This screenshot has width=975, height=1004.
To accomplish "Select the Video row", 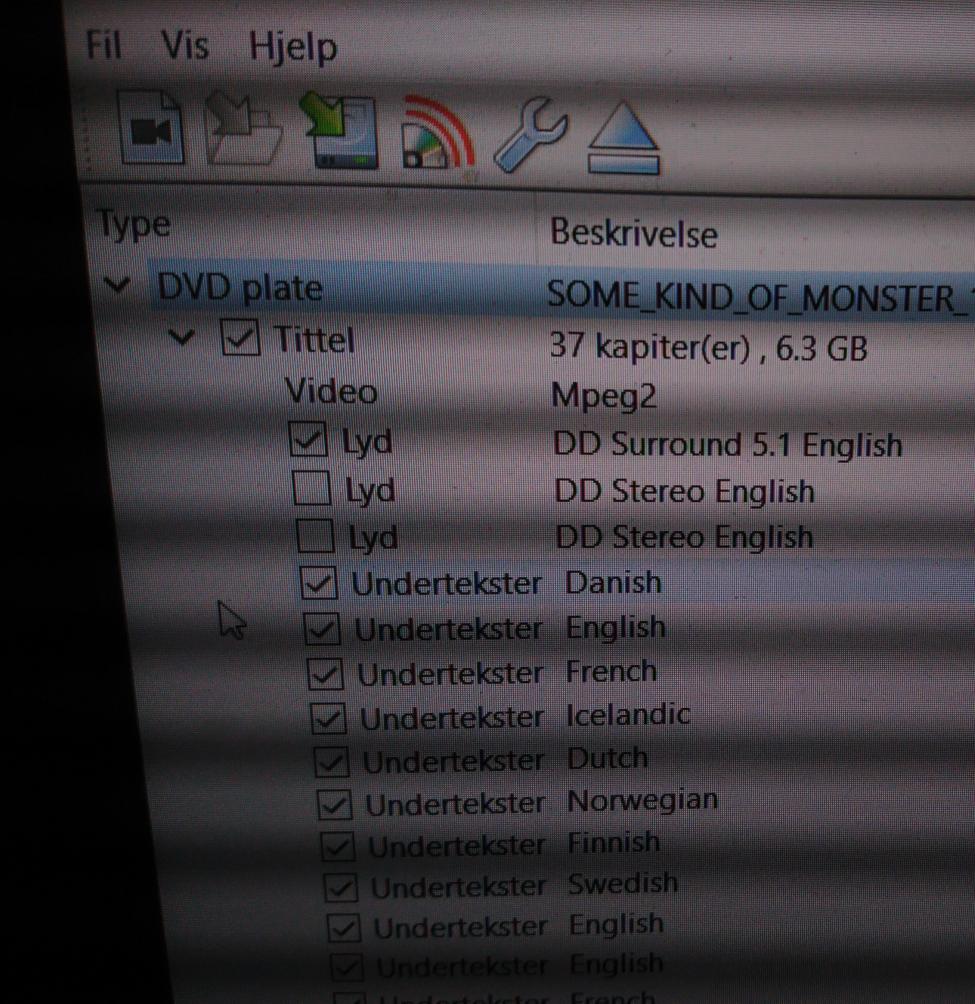I will pyautogui.click(x=331, y=391).
